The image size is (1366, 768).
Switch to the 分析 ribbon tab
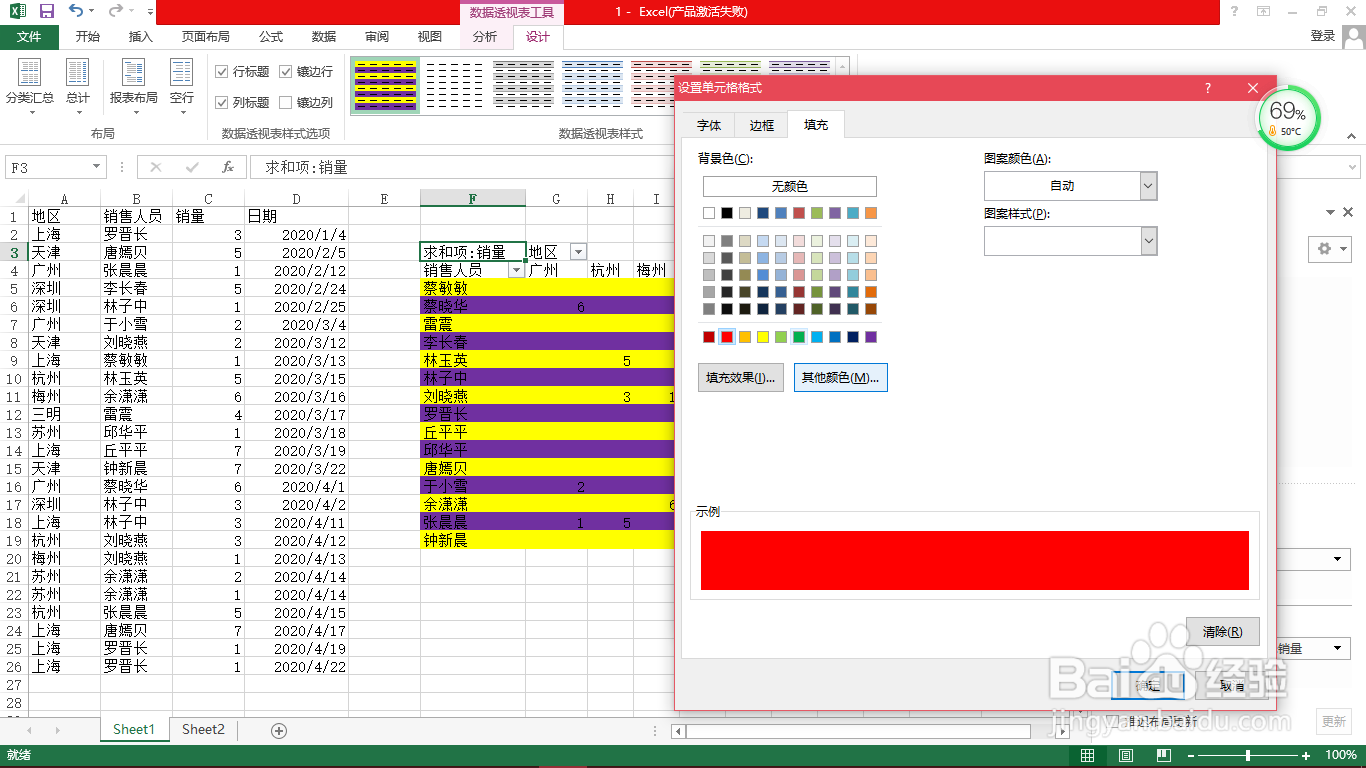pyautogui.click(x=485, y=37)
